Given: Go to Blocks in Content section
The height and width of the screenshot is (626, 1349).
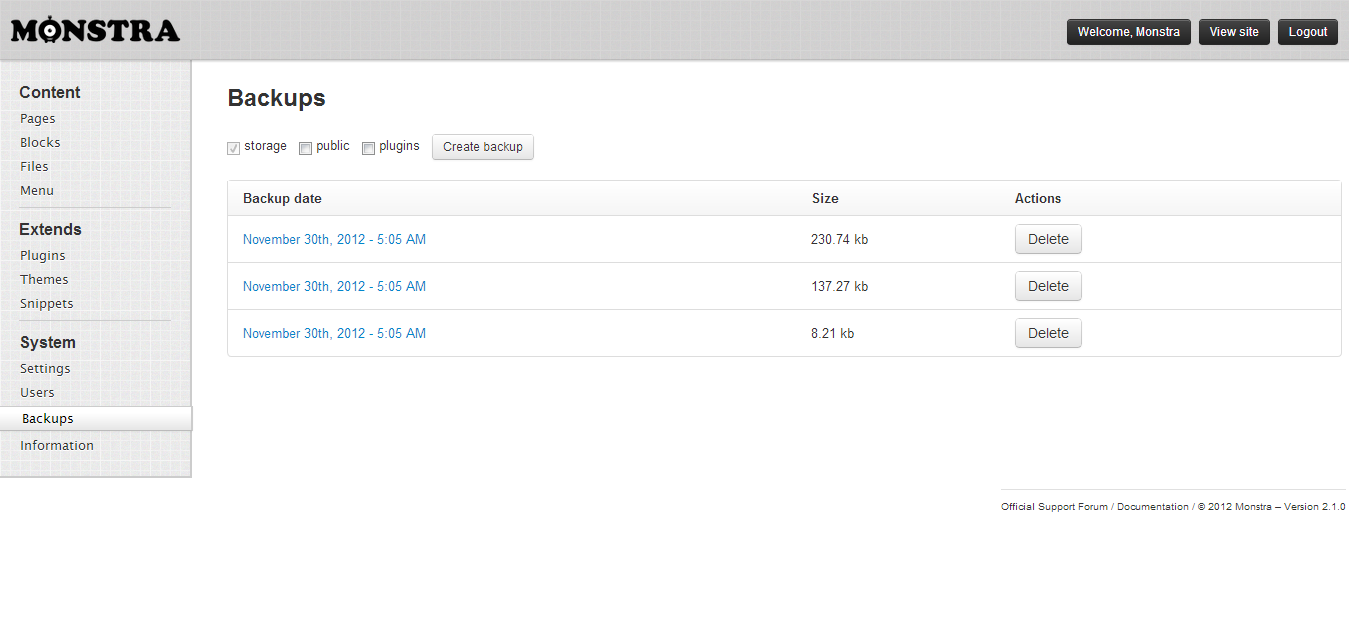Looking at the screenshot, I should coord(40,142).
